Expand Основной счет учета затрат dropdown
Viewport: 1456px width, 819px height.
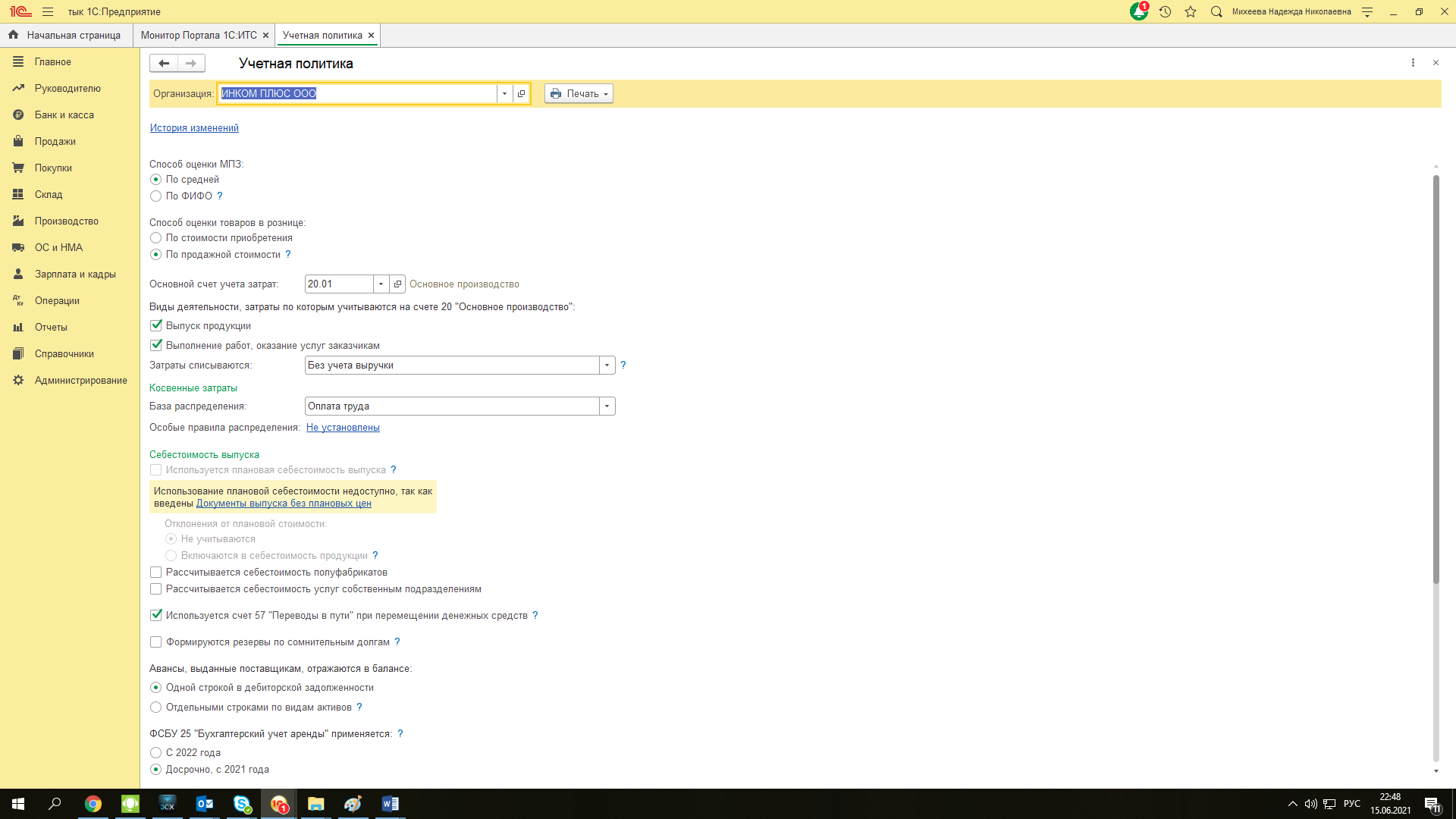click(381, 284)
